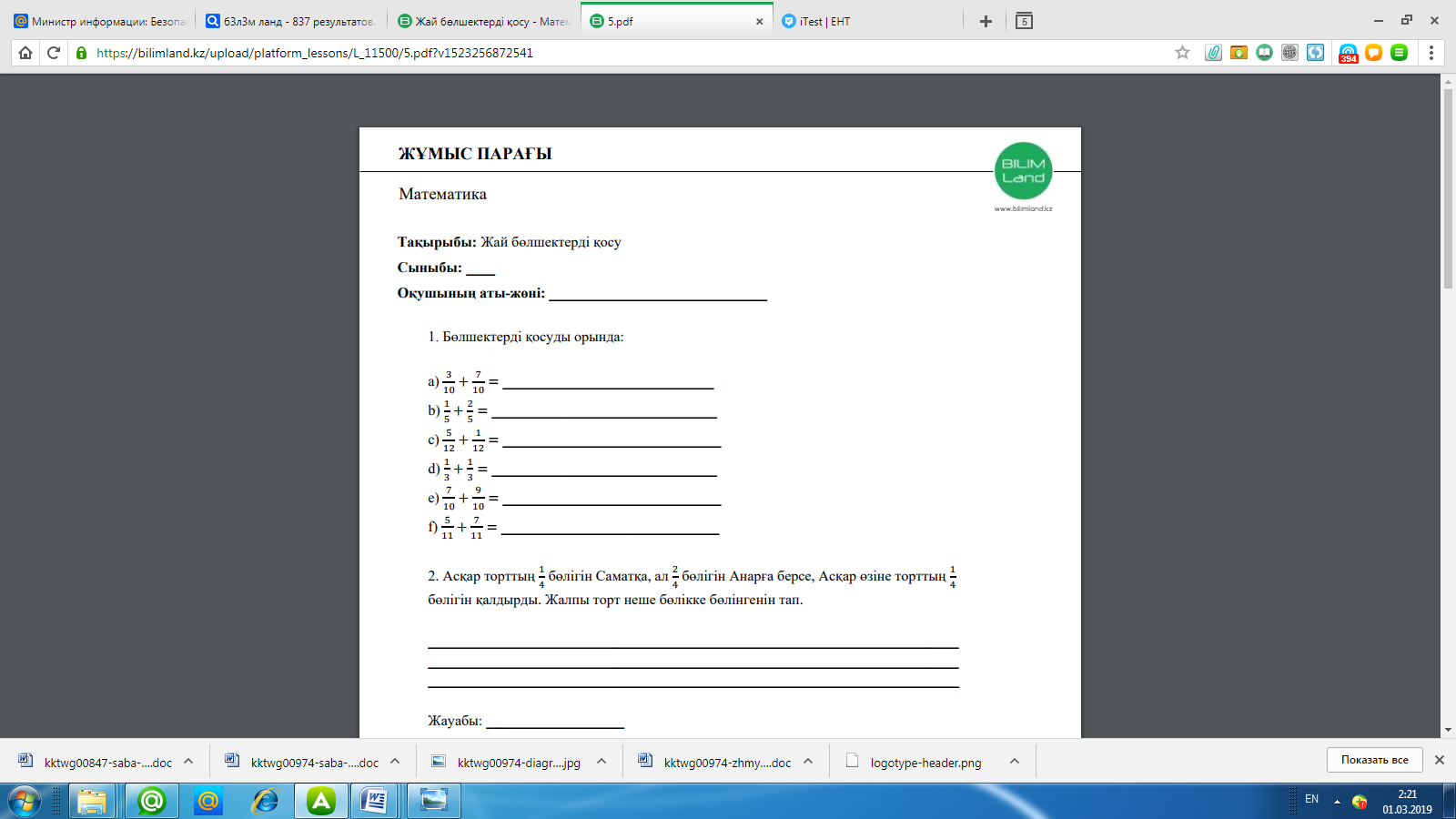Open the green list extension
Image resolution: width=1456 pixels, height=819 pixels.
pos(1400,53)
